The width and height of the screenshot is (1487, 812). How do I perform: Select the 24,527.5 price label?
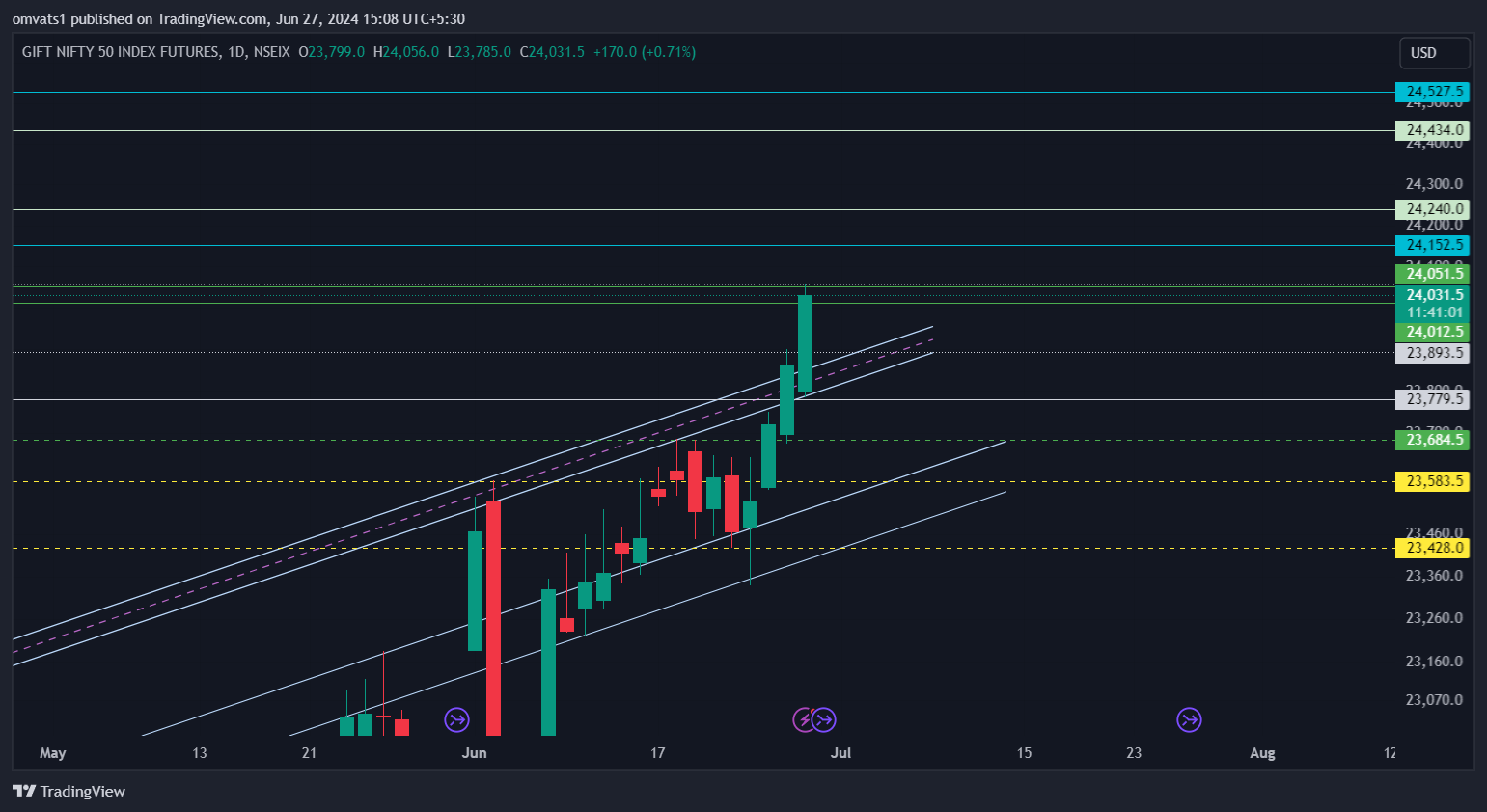(1433, 92)
